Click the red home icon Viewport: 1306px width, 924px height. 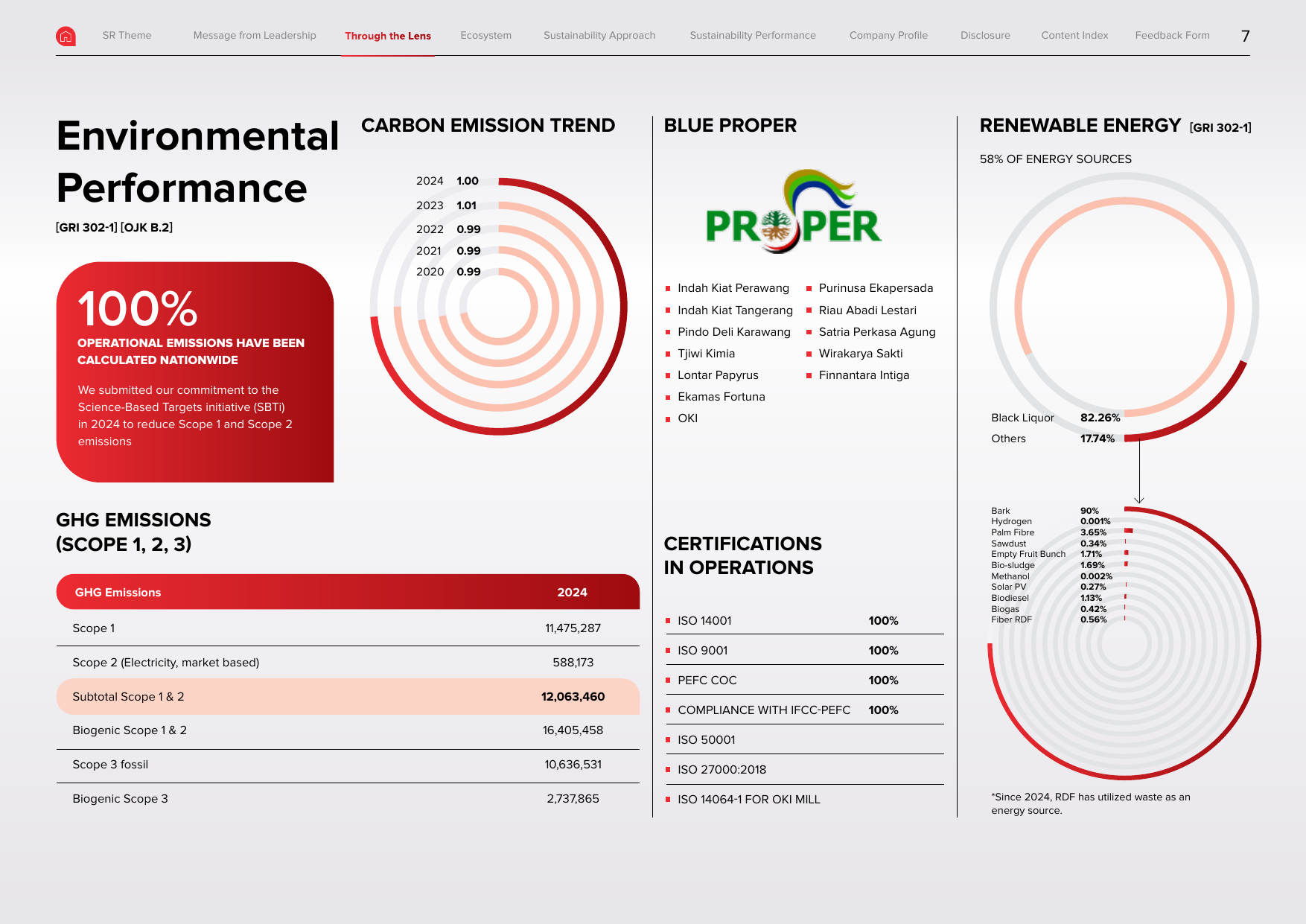pos(66,36)
